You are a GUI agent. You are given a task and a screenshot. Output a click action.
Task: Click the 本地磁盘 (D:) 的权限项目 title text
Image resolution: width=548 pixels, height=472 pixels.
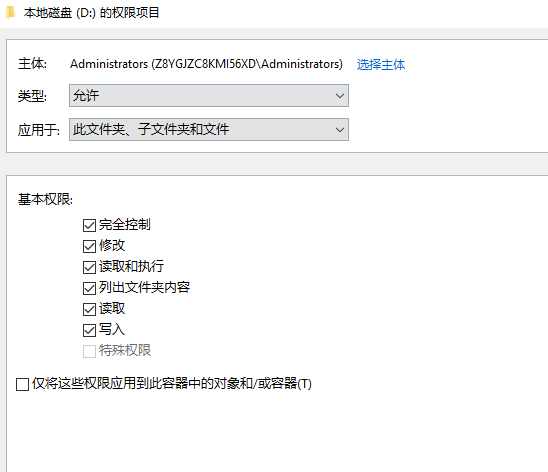point(92,13)
